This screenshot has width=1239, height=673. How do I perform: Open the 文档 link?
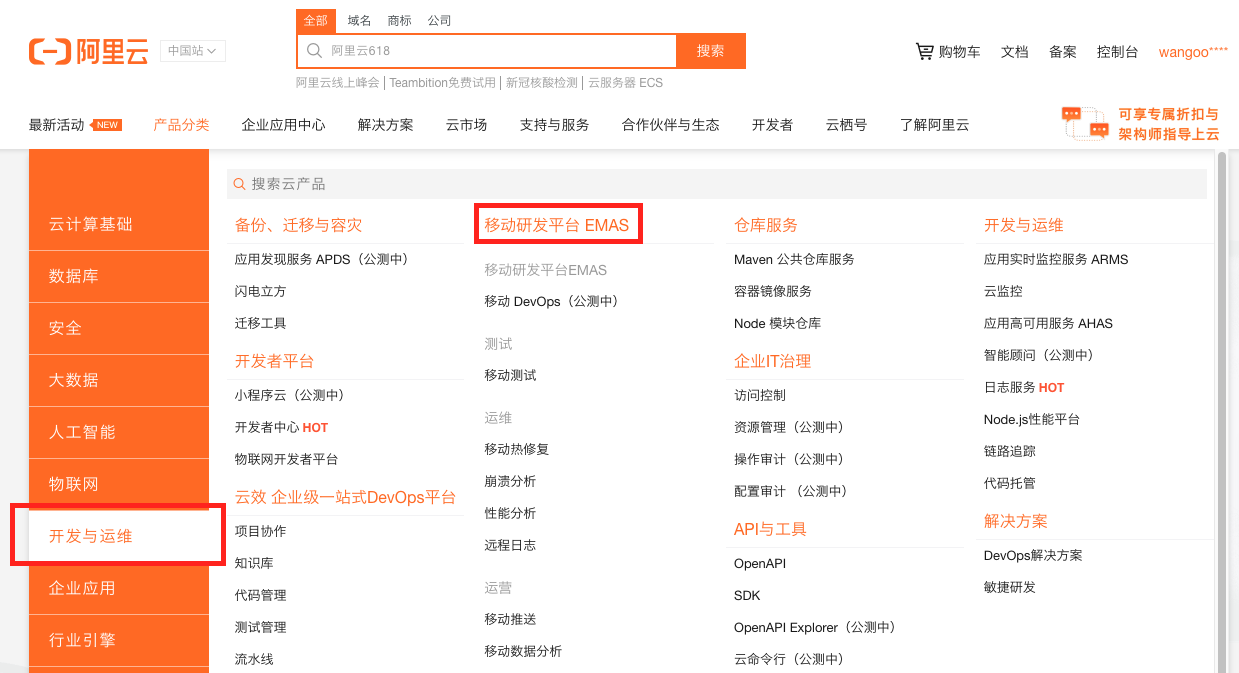point(1014,51)
